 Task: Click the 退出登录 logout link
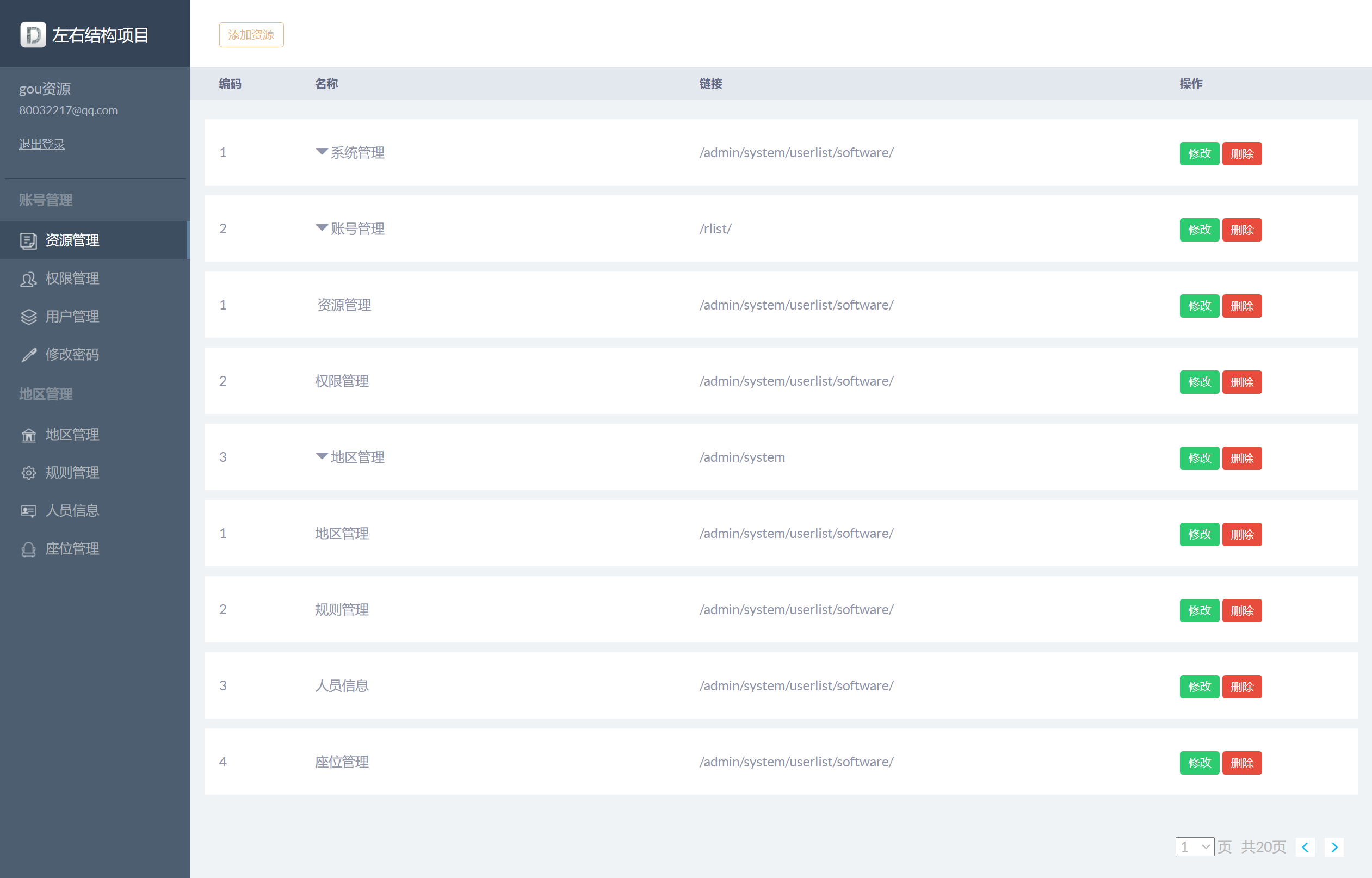click(41, 144)
